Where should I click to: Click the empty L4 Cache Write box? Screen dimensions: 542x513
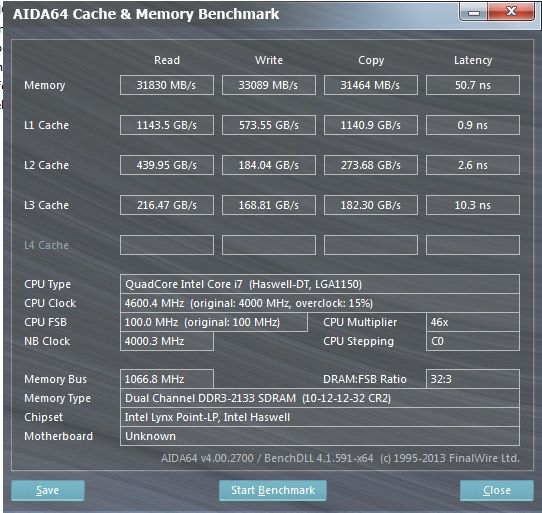click(269, 245)
